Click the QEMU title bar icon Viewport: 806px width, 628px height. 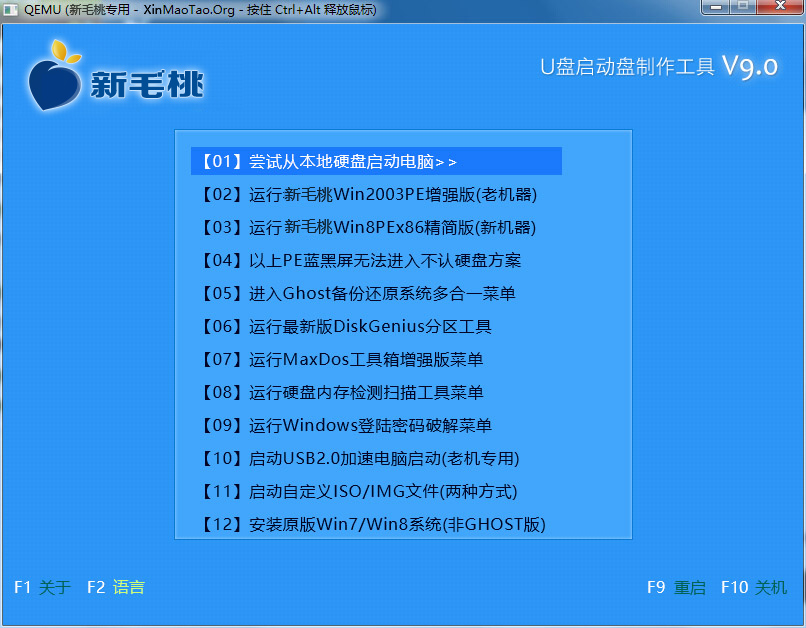click(11, 9)
